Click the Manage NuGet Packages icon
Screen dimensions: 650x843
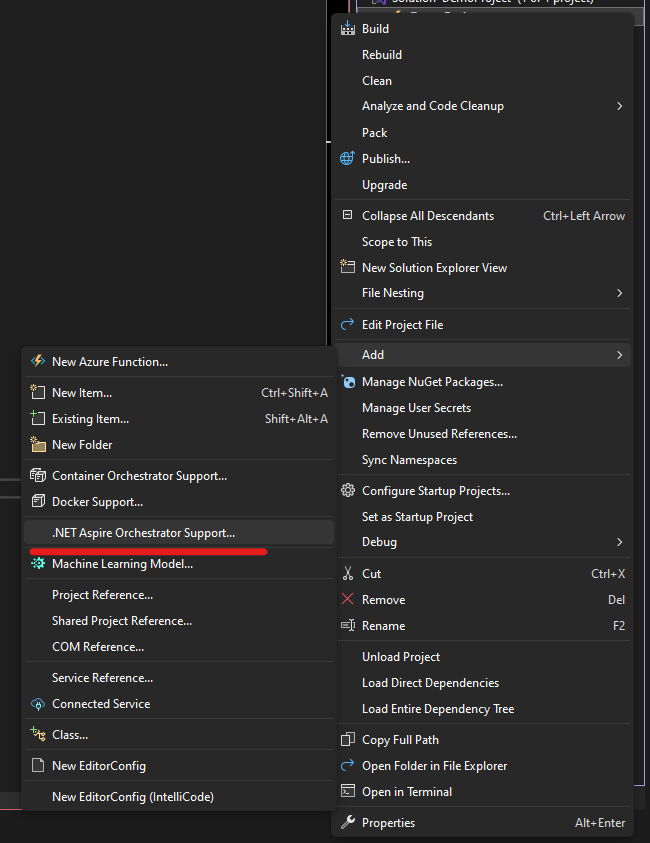click(x=347, y=382)
